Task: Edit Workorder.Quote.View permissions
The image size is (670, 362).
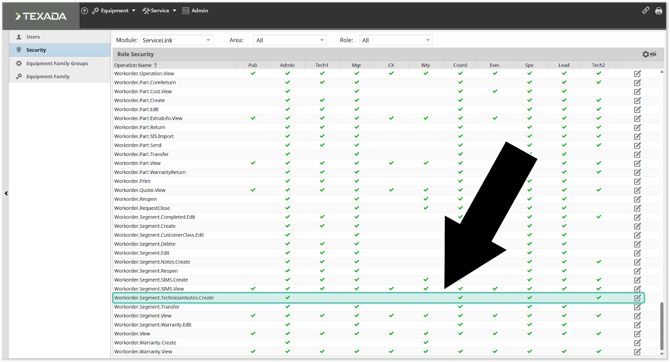Action: coord(637,190)
